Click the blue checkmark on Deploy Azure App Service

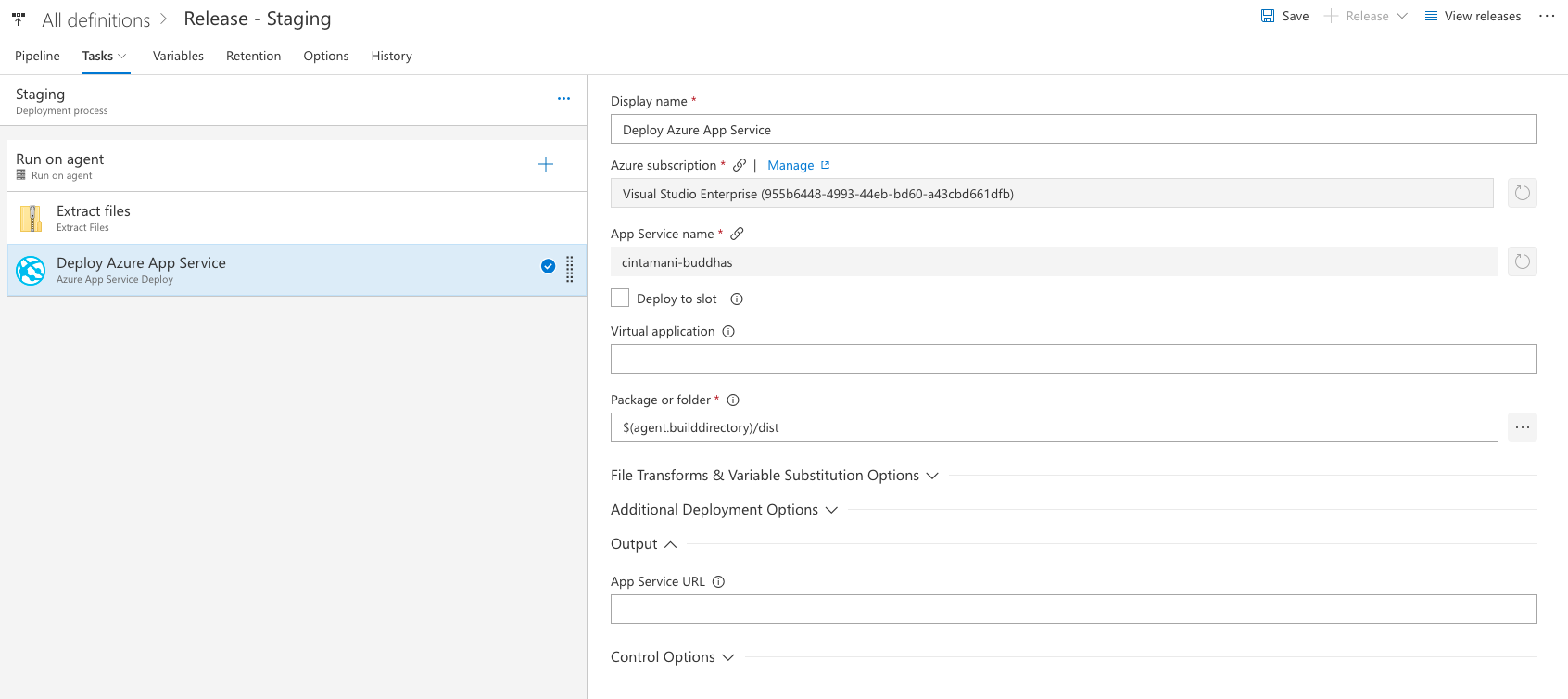click(549, 266)
